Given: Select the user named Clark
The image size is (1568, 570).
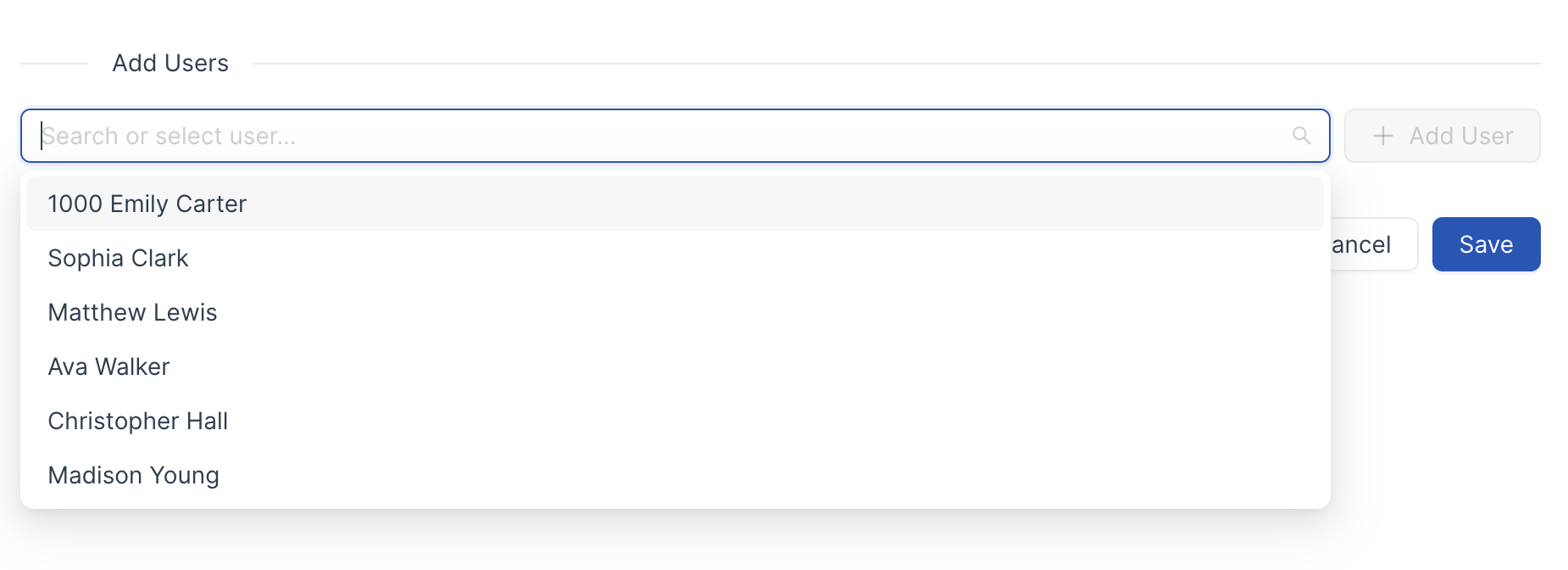Looking at the screenshot, I should point(676,258).
